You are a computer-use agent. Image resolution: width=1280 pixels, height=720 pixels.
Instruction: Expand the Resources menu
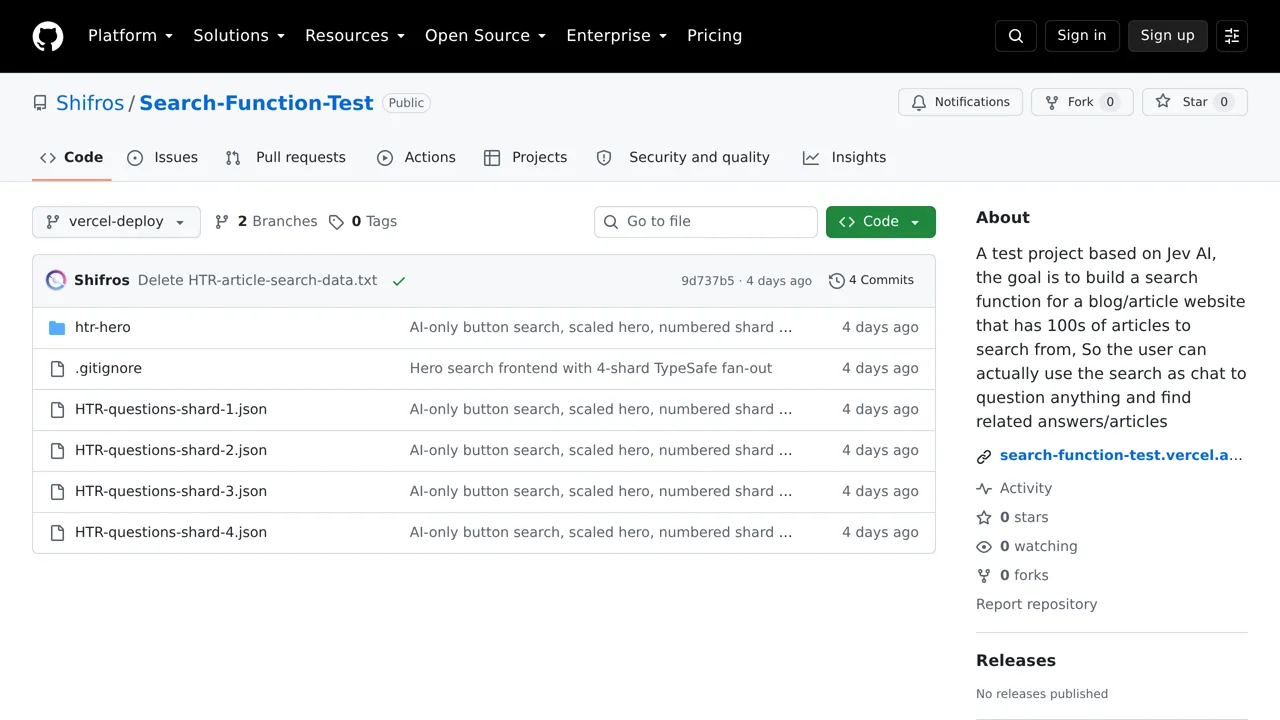point(355,36)
